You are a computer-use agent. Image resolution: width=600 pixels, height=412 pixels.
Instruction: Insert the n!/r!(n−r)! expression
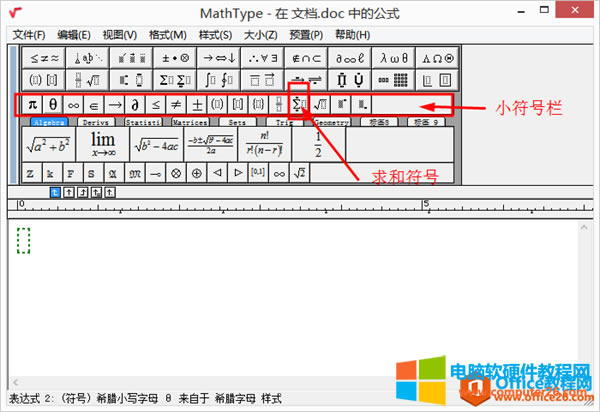pos(265,145)
